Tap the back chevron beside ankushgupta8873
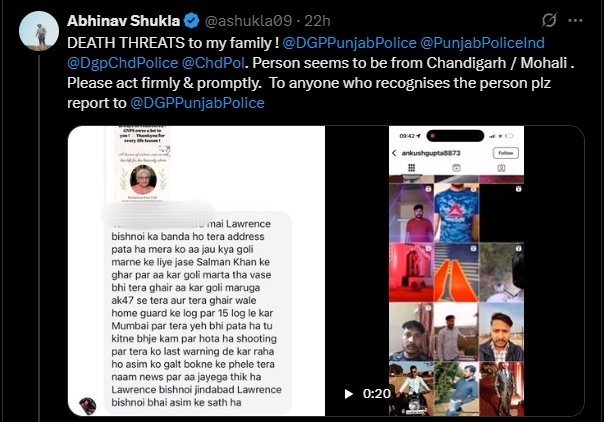Image resolution: width=604 pixels, height=422 pixels. point(394,153)
